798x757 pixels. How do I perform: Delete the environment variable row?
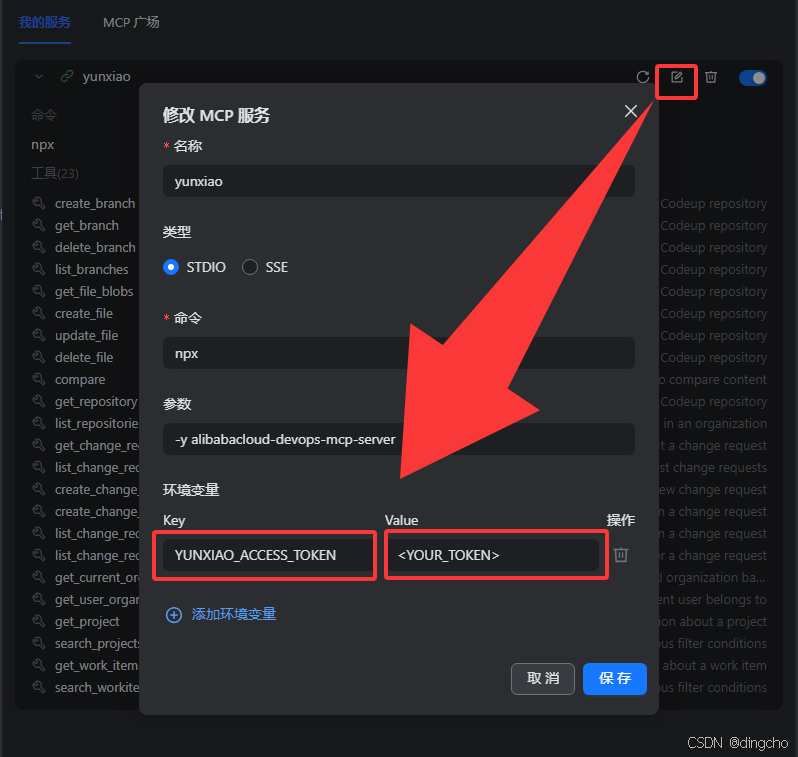click(x=621, y=555)
